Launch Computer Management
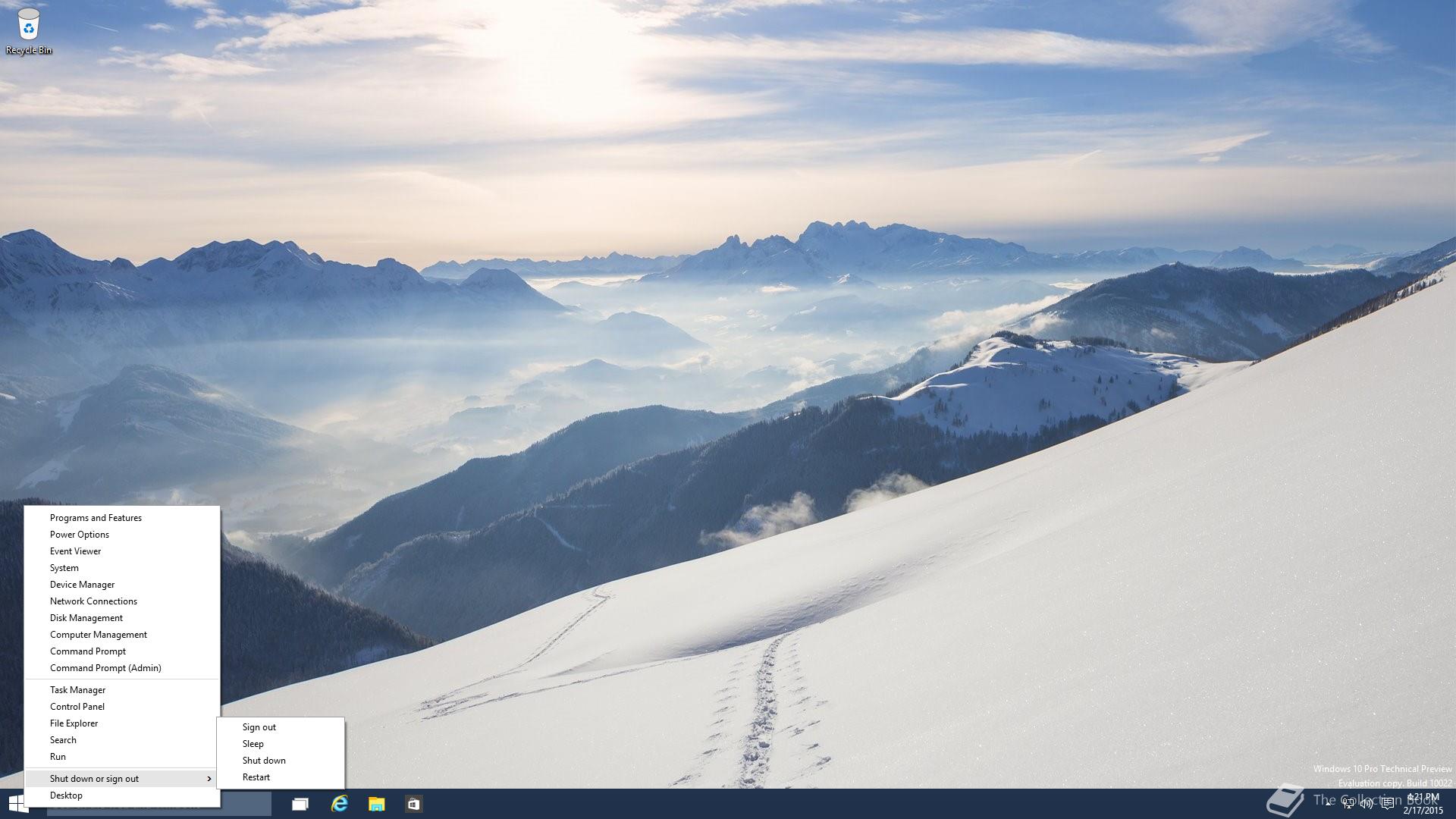 (122, 635)
